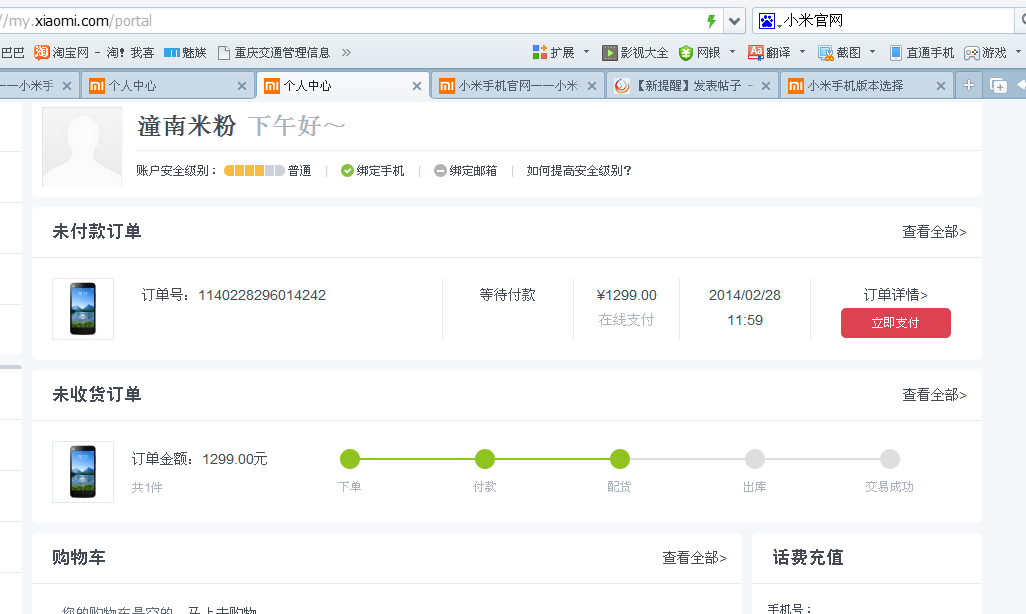
Task: Open the 游戏 dropdown arrow
Action: [1018, 52]
